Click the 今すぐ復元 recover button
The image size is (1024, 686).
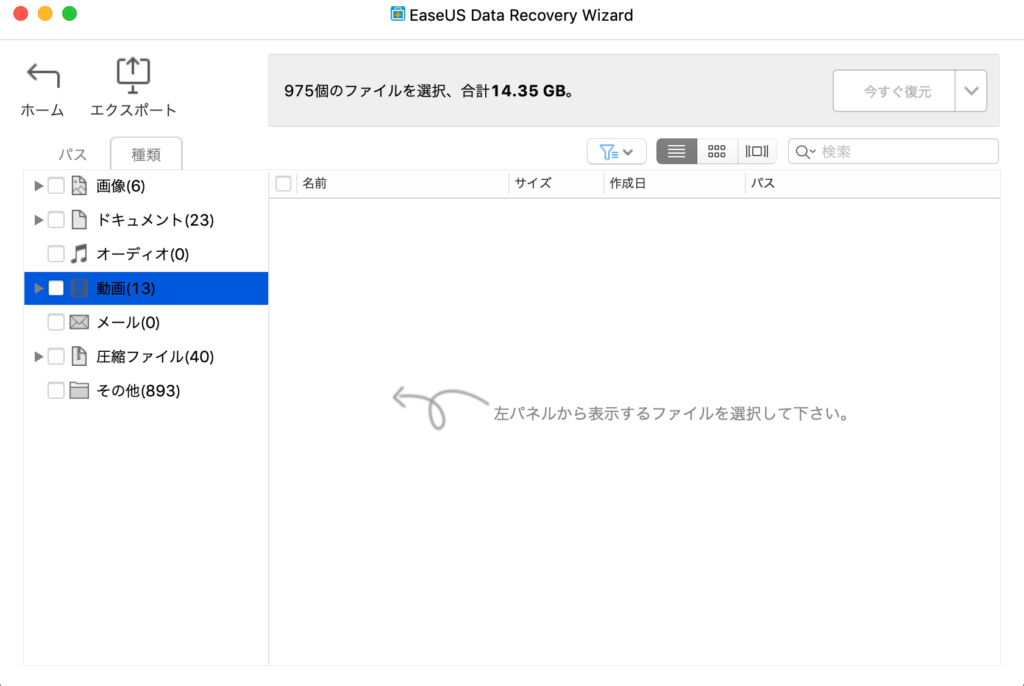894,91
